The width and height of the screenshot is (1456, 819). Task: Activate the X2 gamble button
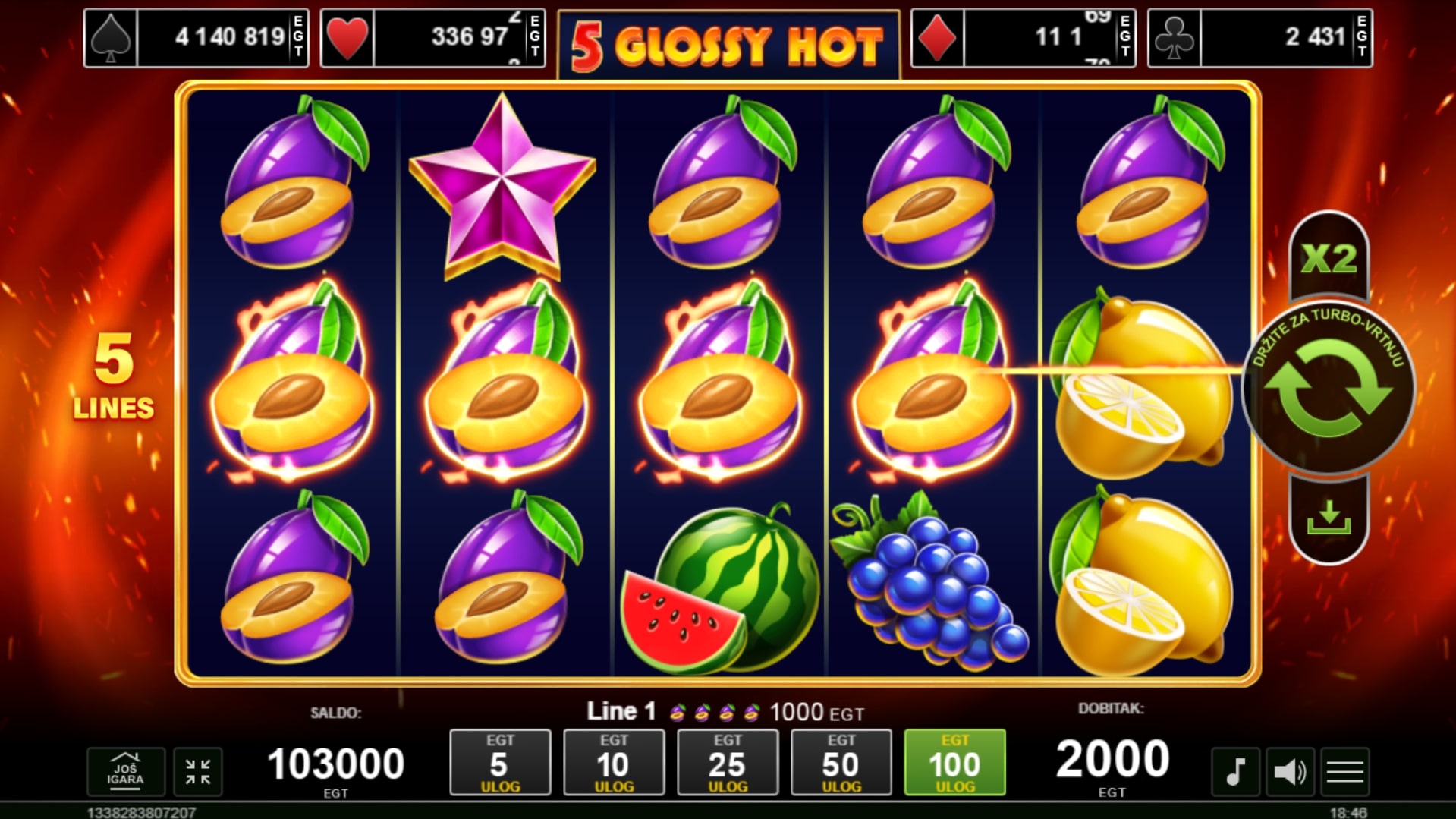pos(1329,257)
